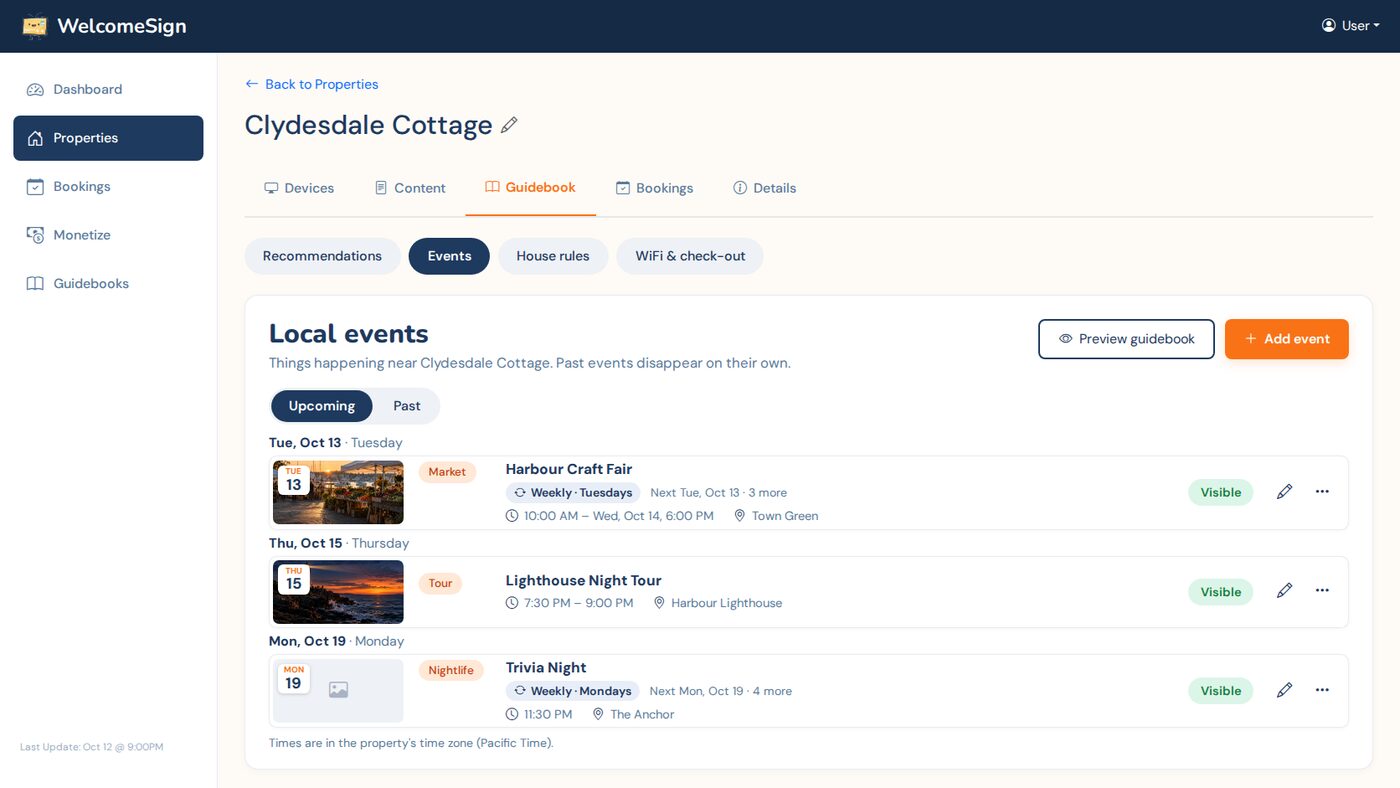Click the Weekly · Mondays recurrence badge
1400x788 pixels.
coord(572,691)
